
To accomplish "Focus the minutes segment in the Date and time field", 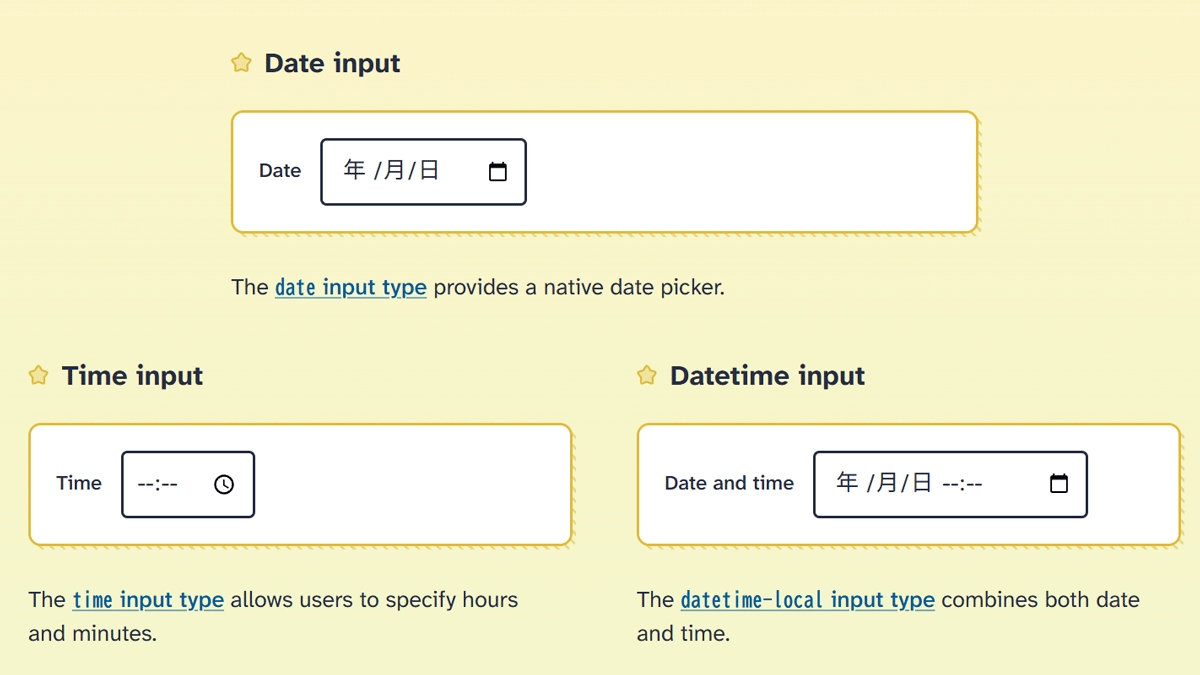I will click(x=974, y=484).
